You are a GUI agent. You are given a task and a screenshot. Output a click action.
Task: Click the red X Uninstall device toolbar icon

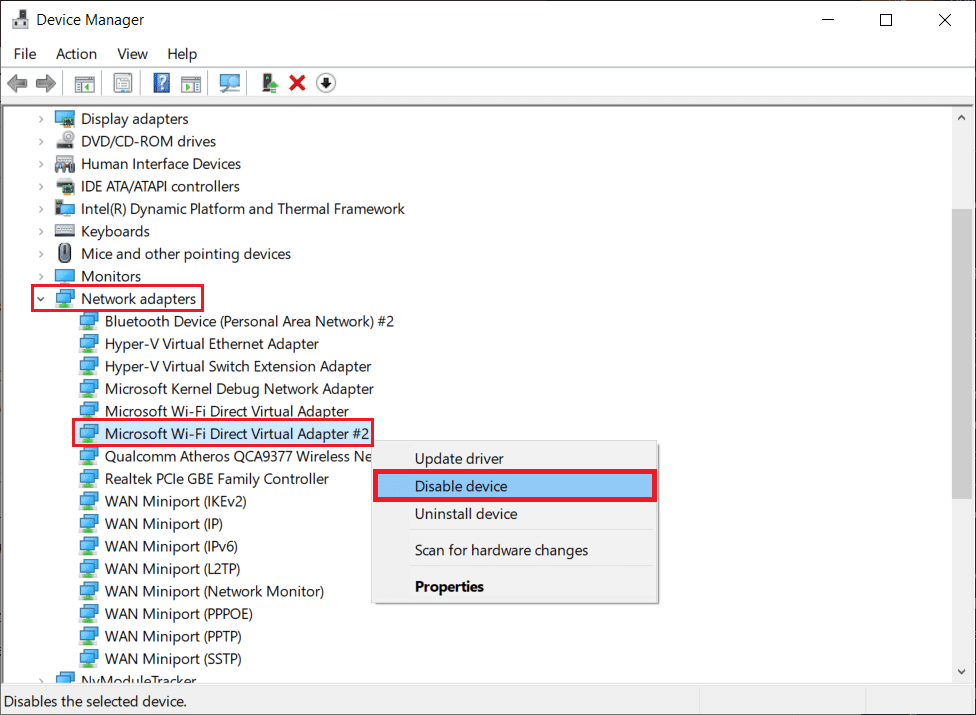click(297, 82)
